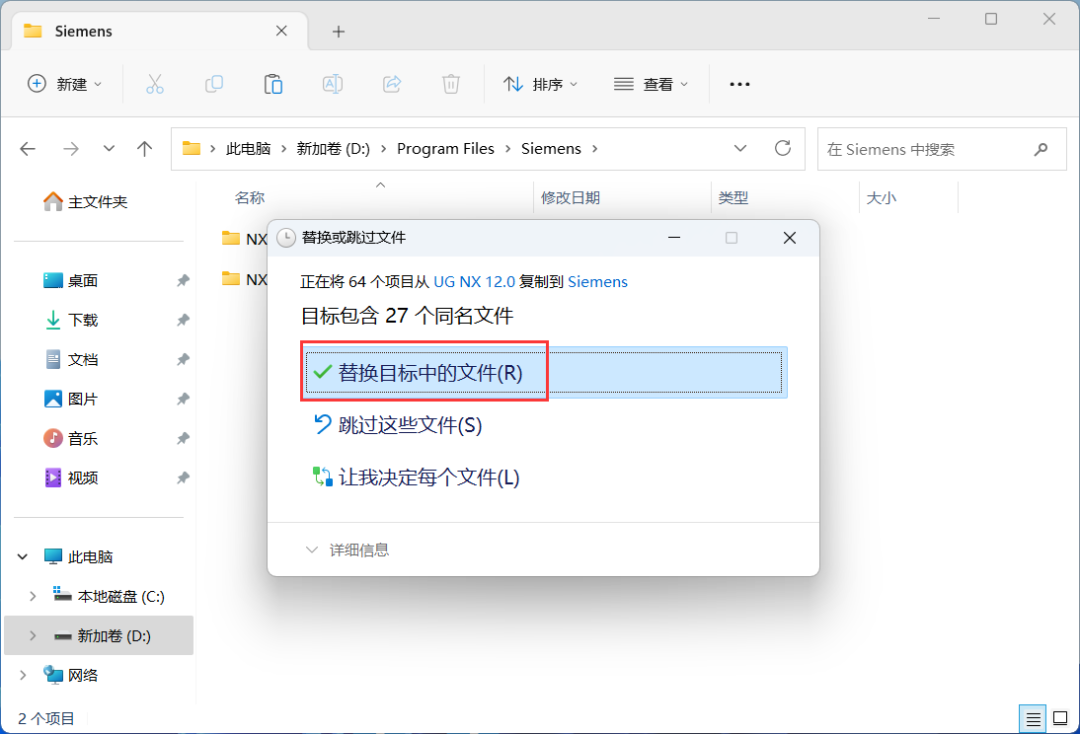Minimize the 替换或跳过文件 dialog
Screen dimensions: 1080x734
[x=674, y=238]
